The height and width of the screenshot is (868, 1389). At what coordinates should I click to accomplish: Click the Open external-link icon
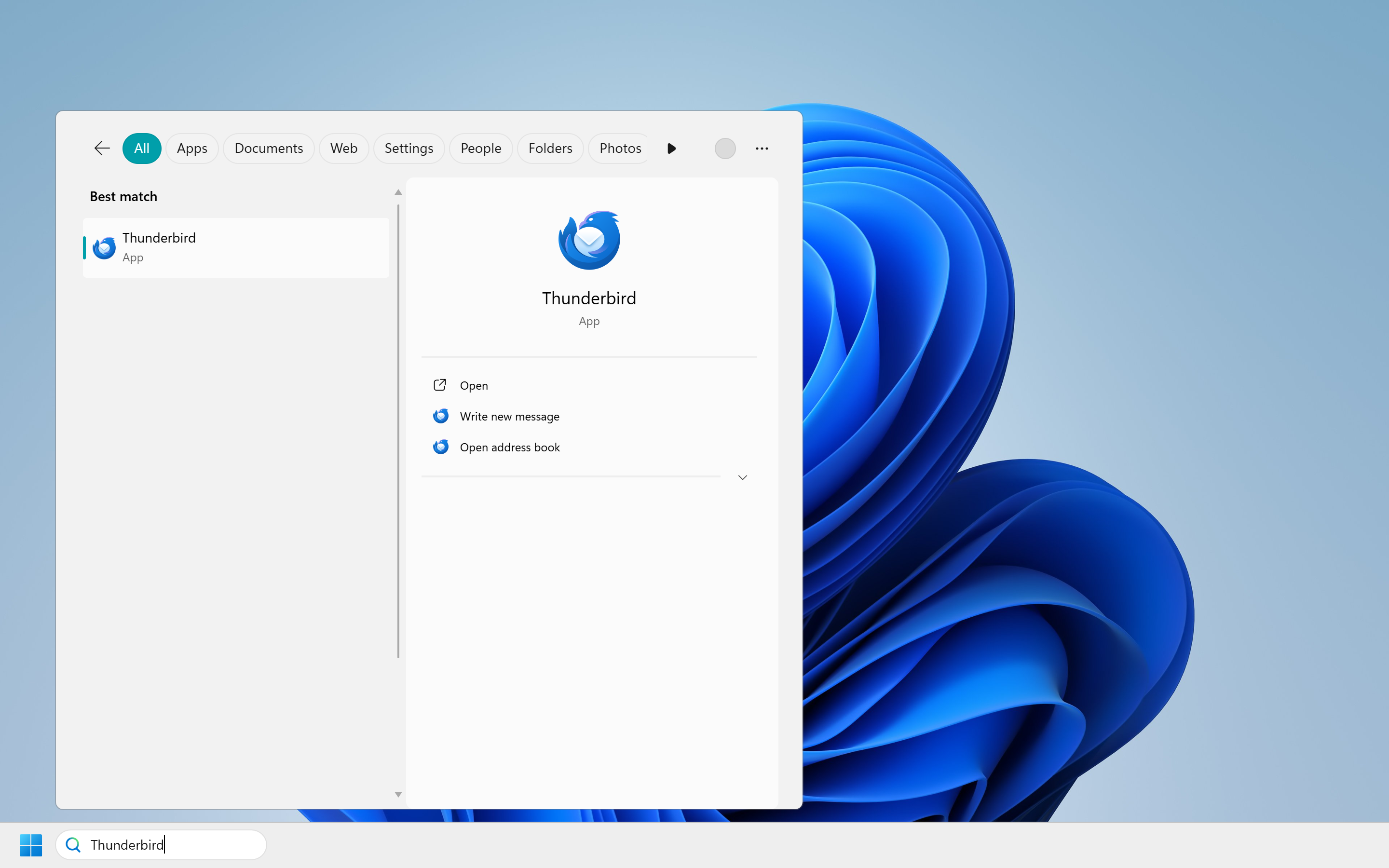click(440, 385)
